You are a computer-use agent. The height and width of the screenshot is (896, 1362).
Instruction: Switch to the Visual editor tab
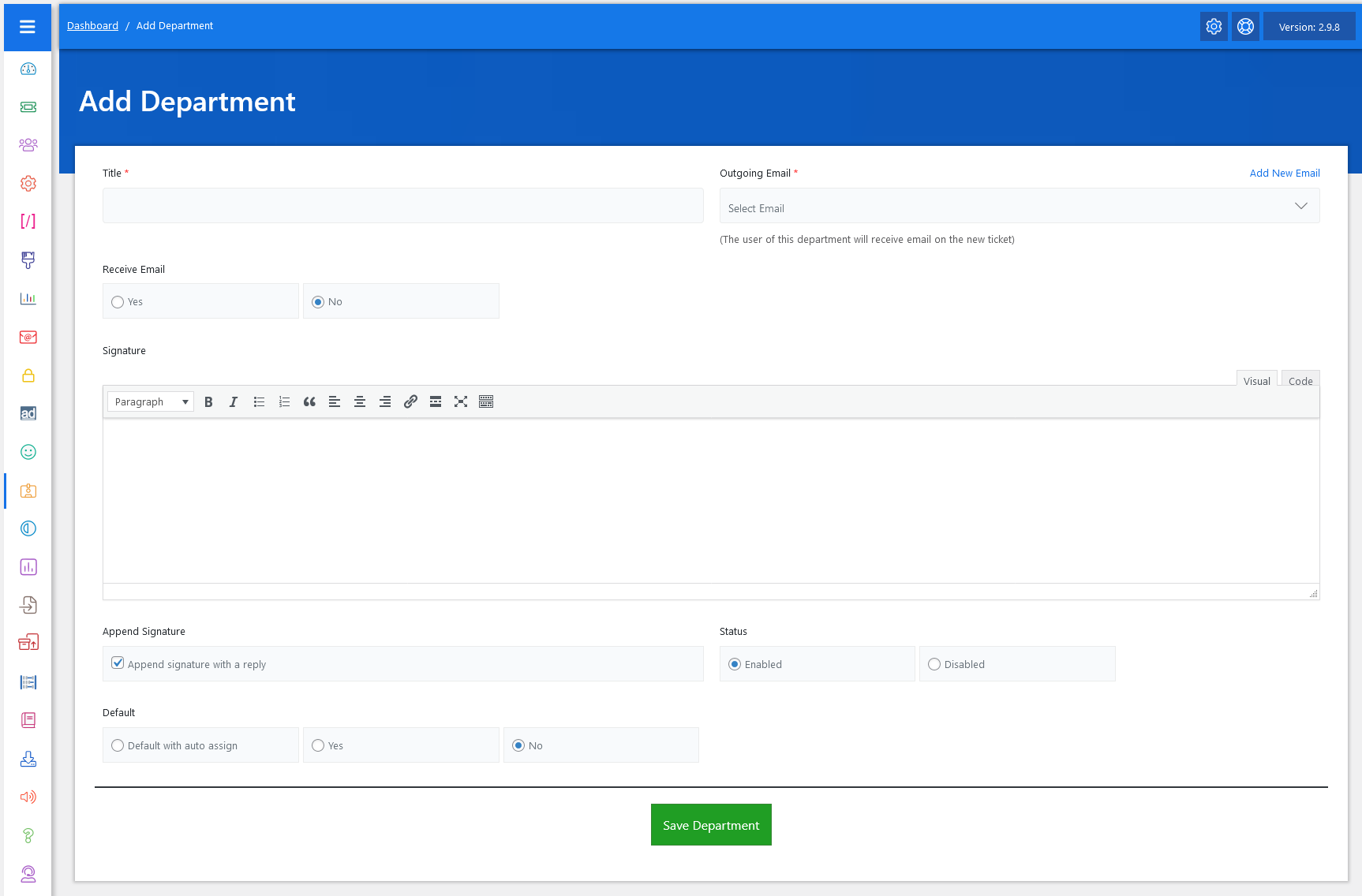tap(1256, 381)
